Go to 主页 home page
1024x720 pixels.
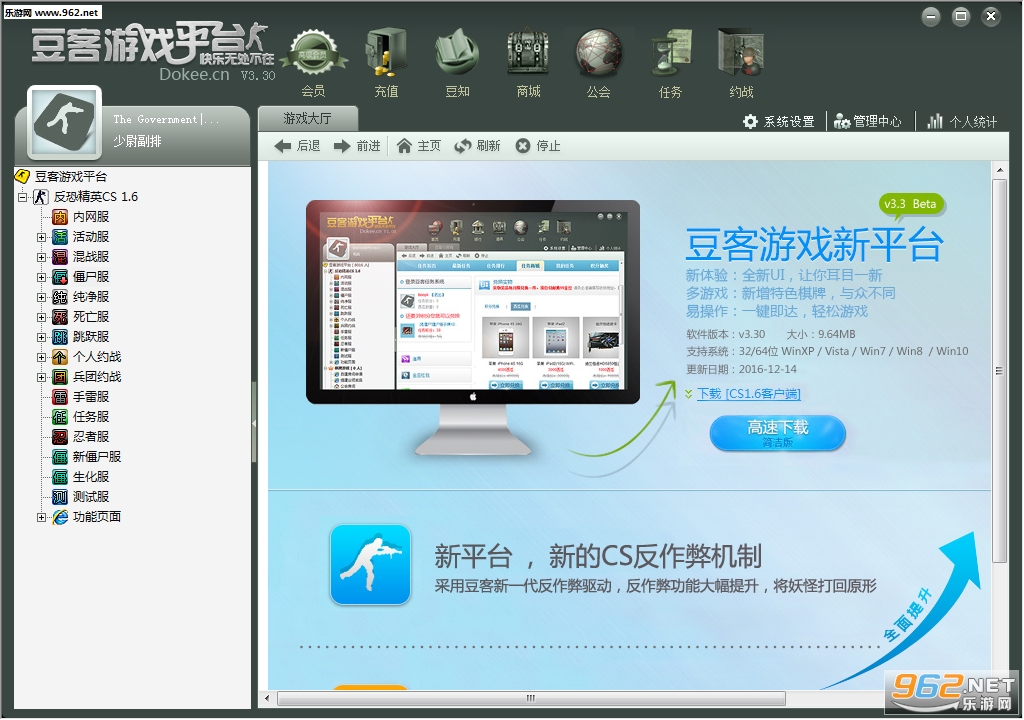point(419,146)
